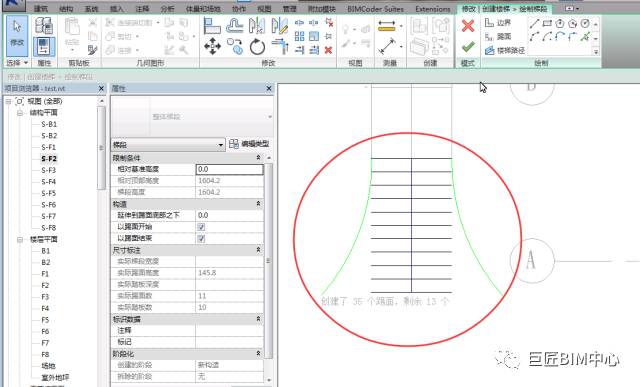The height and width of the screenshot is (387, 640).
Task: Open the 体量和场地 ribbon tab
Action: (x=203, y=9)
